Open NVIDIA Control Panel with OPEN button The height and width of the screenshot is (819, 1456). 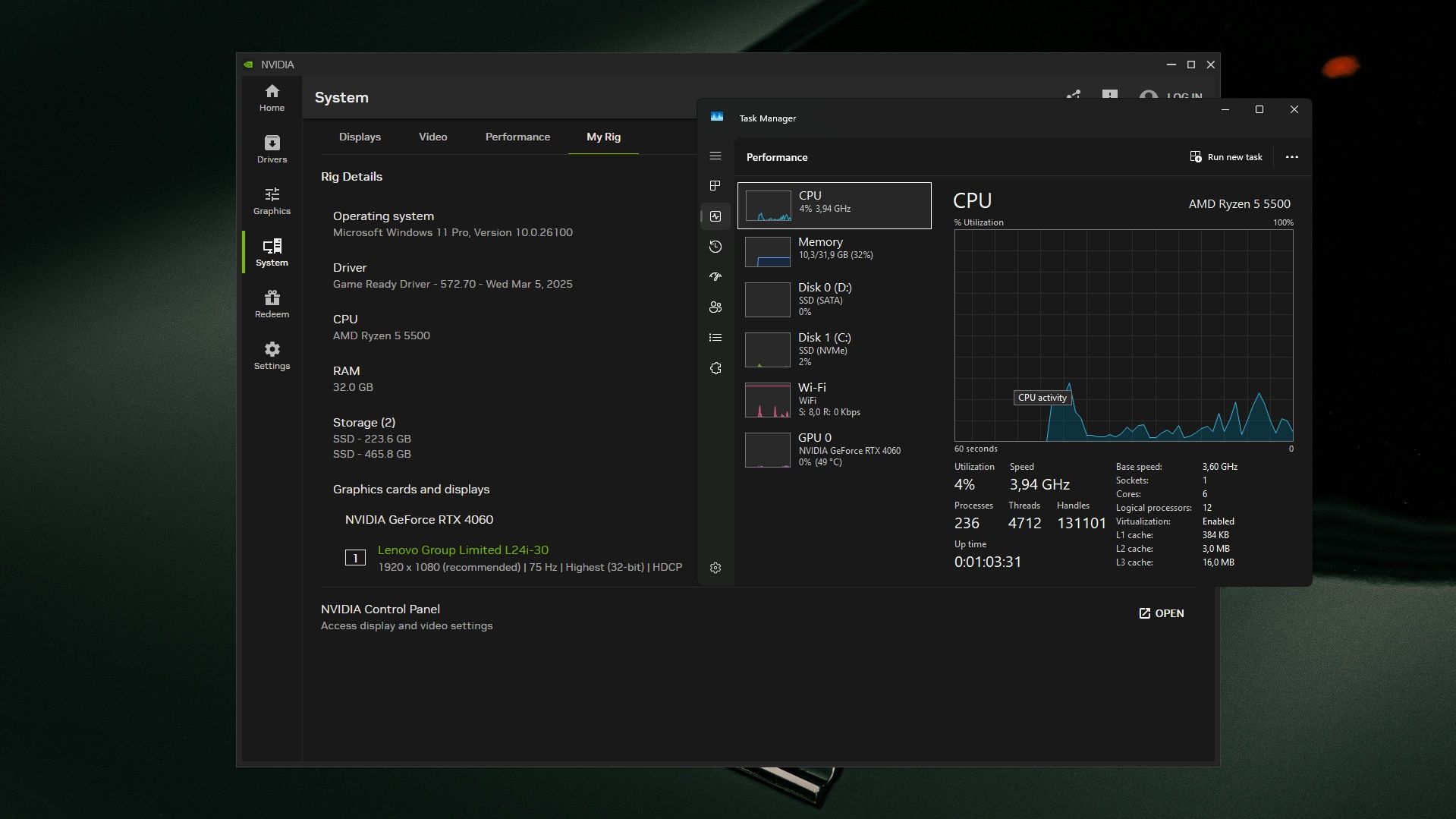pyautogui.click(x=1161, y=613)
